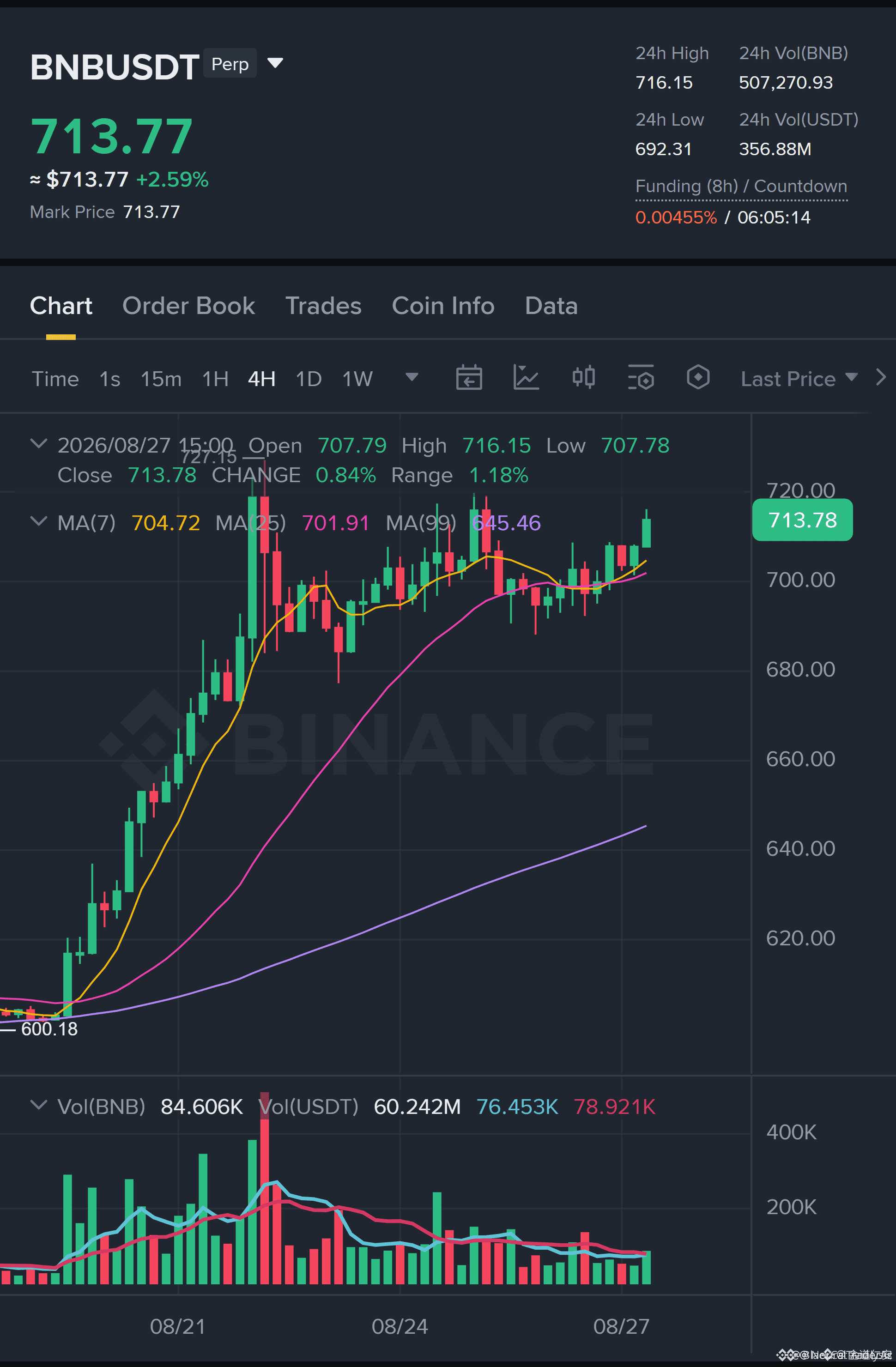Open the chart display settings icon
Image resolution: width=896 pixels, height=1367 pixels.
(x=641, y=377)
